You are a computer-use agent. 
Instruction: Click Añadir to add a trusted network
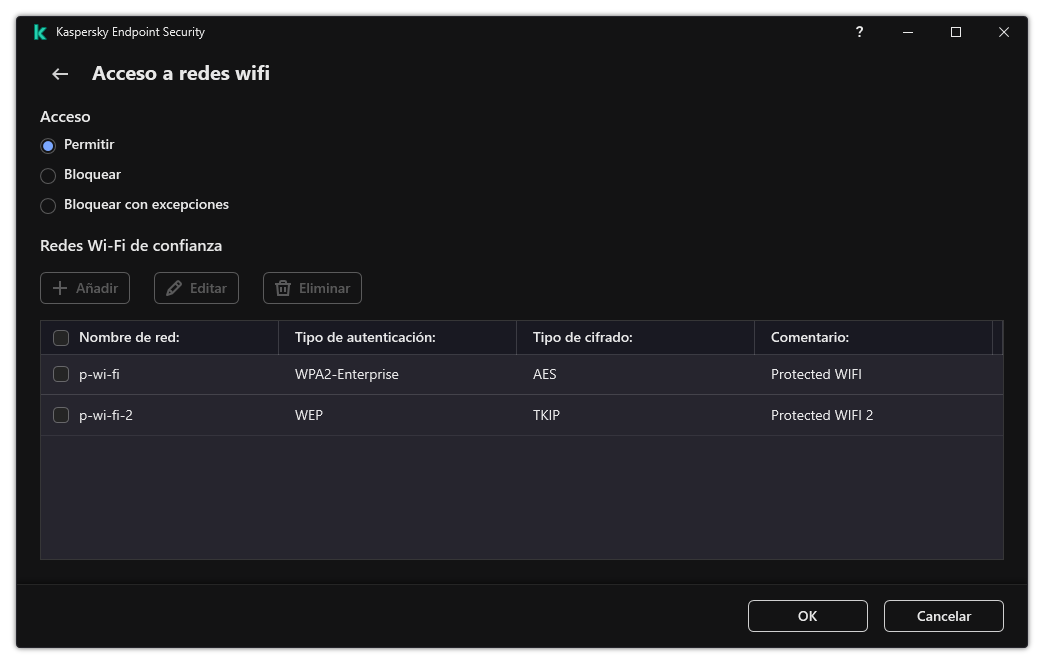click(x=84, y=288)
